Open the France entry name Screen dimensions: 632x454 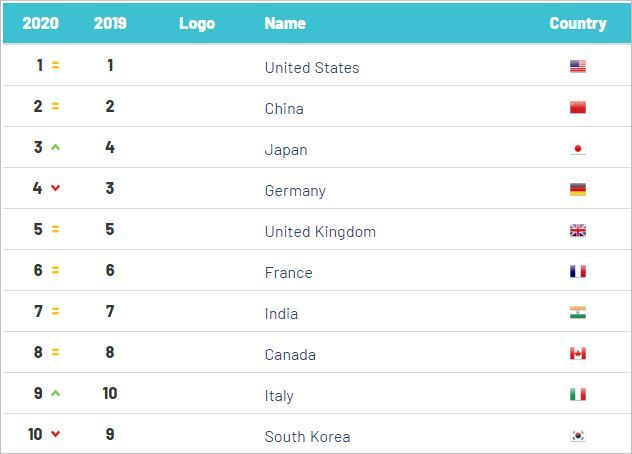pos(289,273)
